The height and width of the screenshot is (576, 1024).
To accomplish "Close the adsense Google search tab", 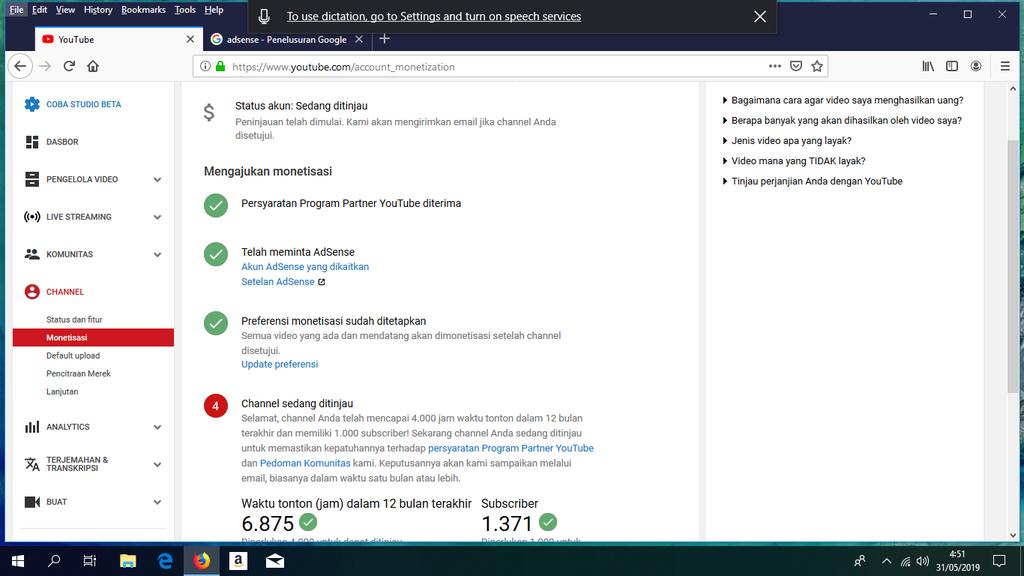I will pyautogui.click(x=359, y=39).
